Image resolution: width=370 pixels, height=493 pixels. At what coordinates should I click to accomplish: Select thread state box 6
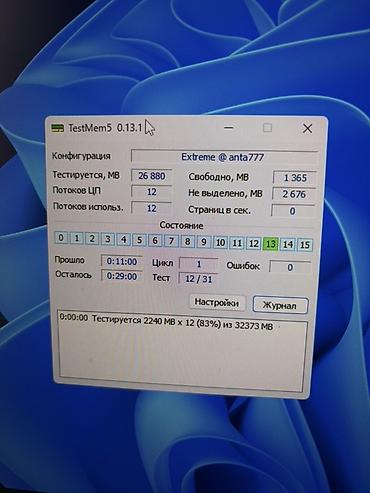(x=155, y=240)
